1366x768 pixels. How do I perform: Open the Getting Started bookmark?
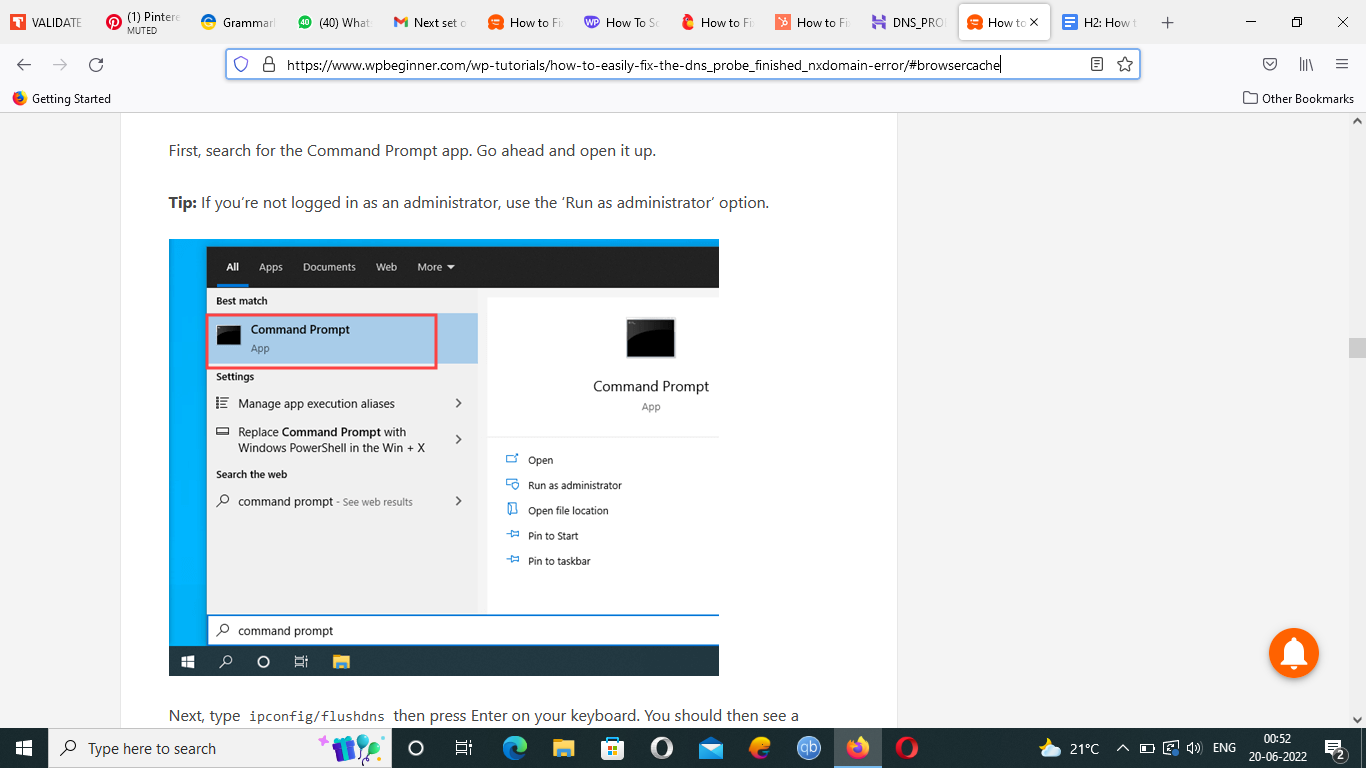point(61,98)
